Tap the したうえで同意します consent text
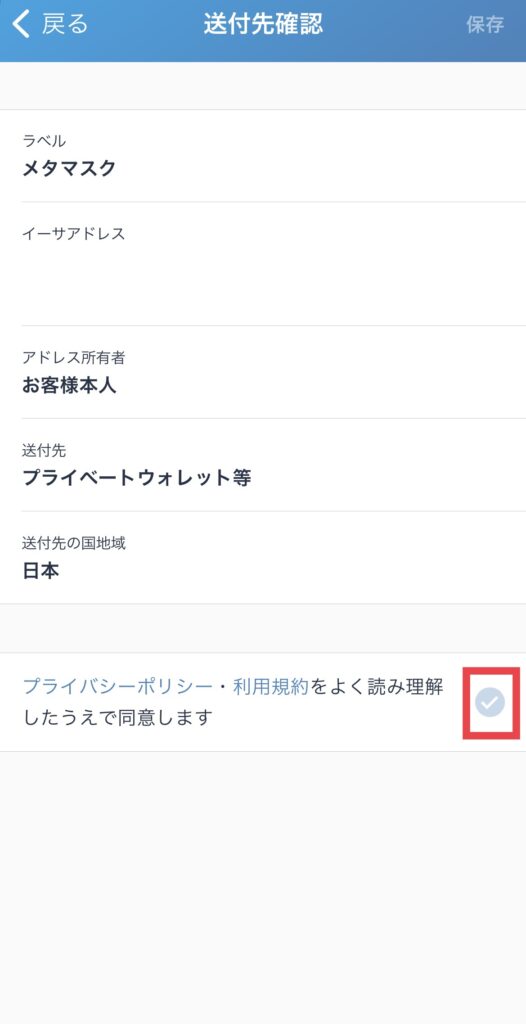 coord(118,718)
